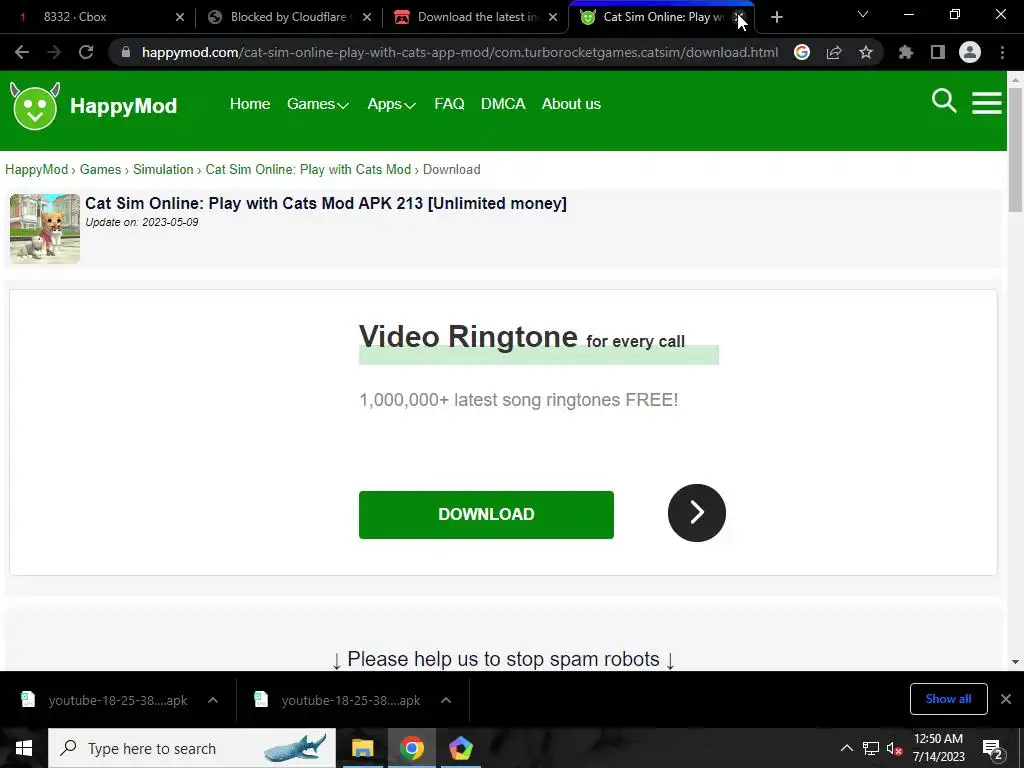Expand the Games dropdown menu
Viewport: 1024px width, 768px height.
(317, 104)
